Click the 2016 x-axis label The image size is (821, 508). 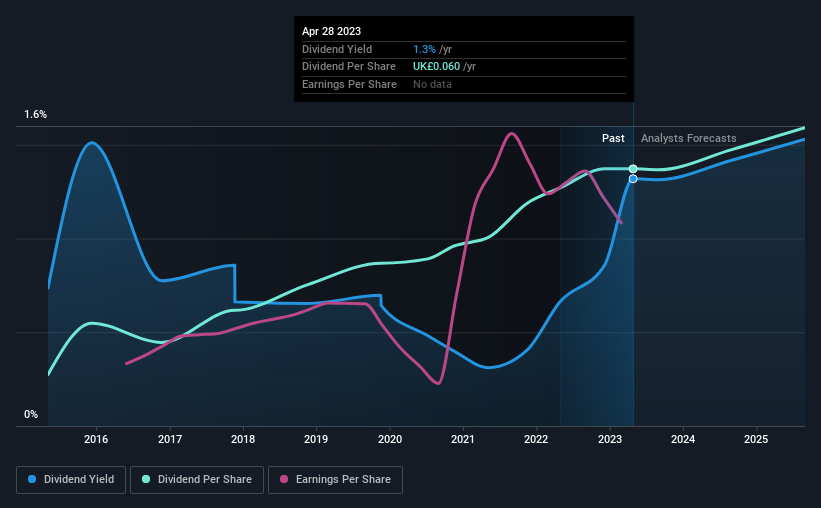pos(96,439)
